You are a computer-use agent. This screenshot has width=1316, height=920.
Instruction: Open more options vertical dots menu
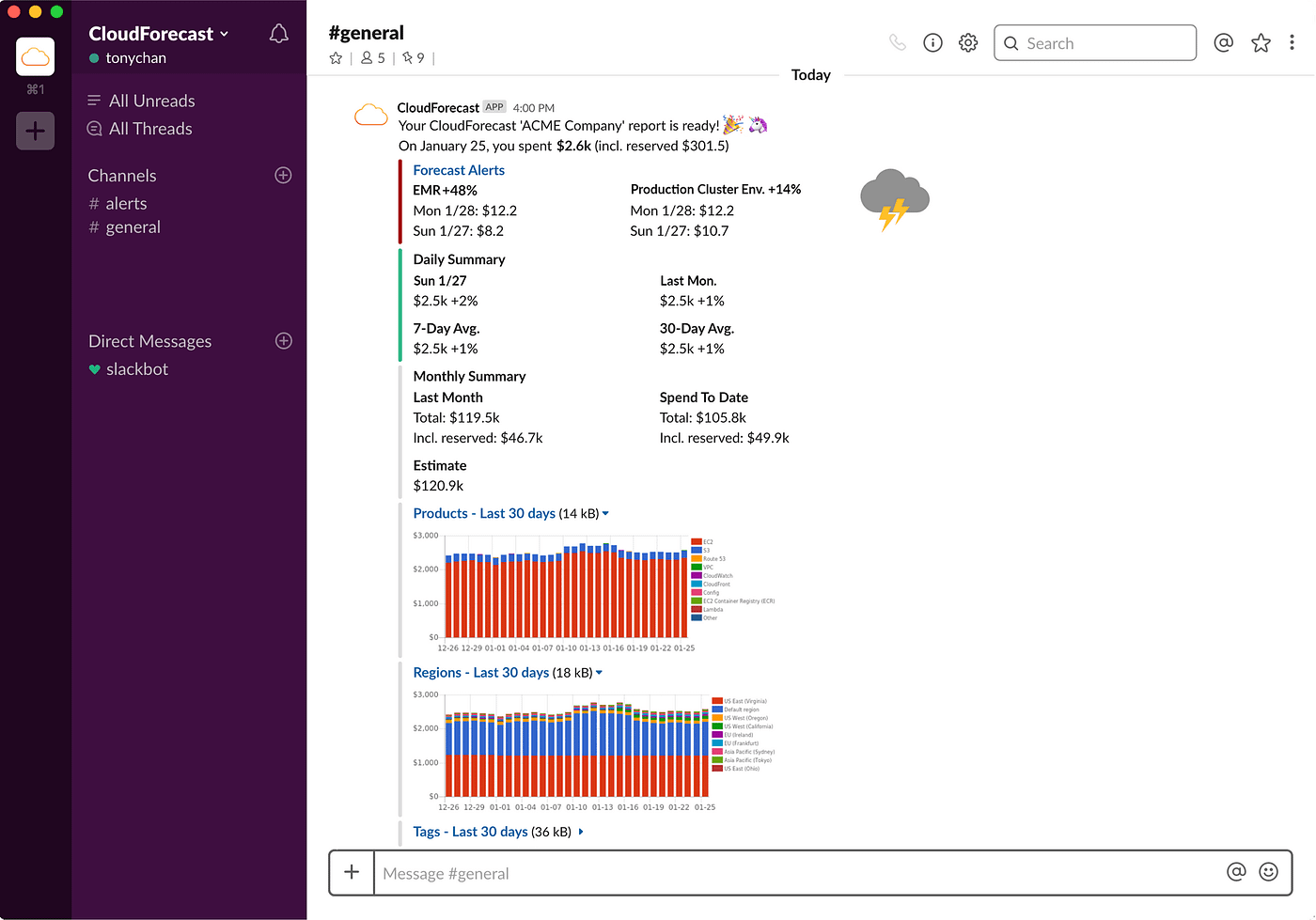(x=1292, y=43)
